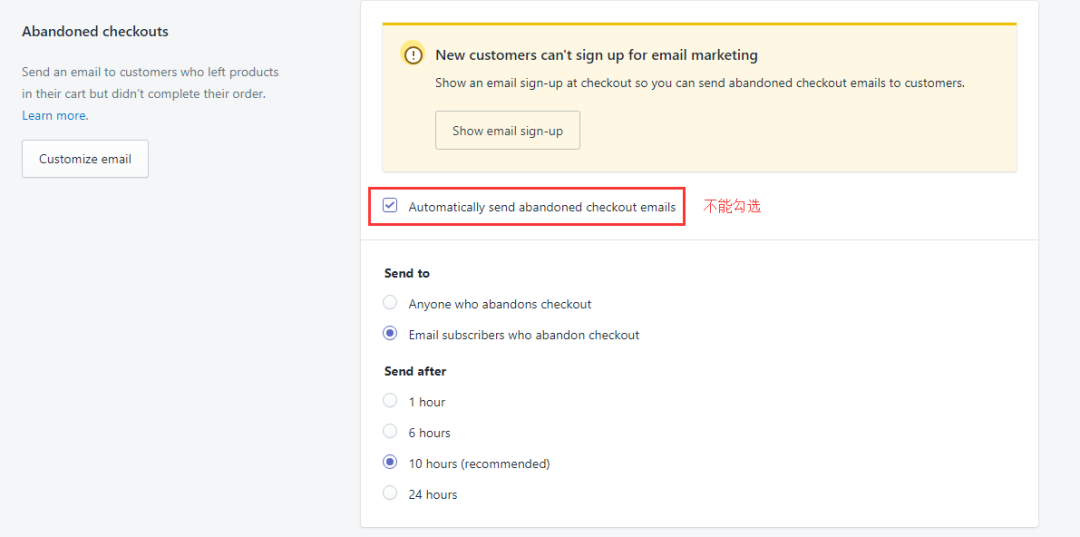Image resolution: width=1080 pixels, height=537 pixels.
Task: Open the Customize email button
Action: (85, 159)
